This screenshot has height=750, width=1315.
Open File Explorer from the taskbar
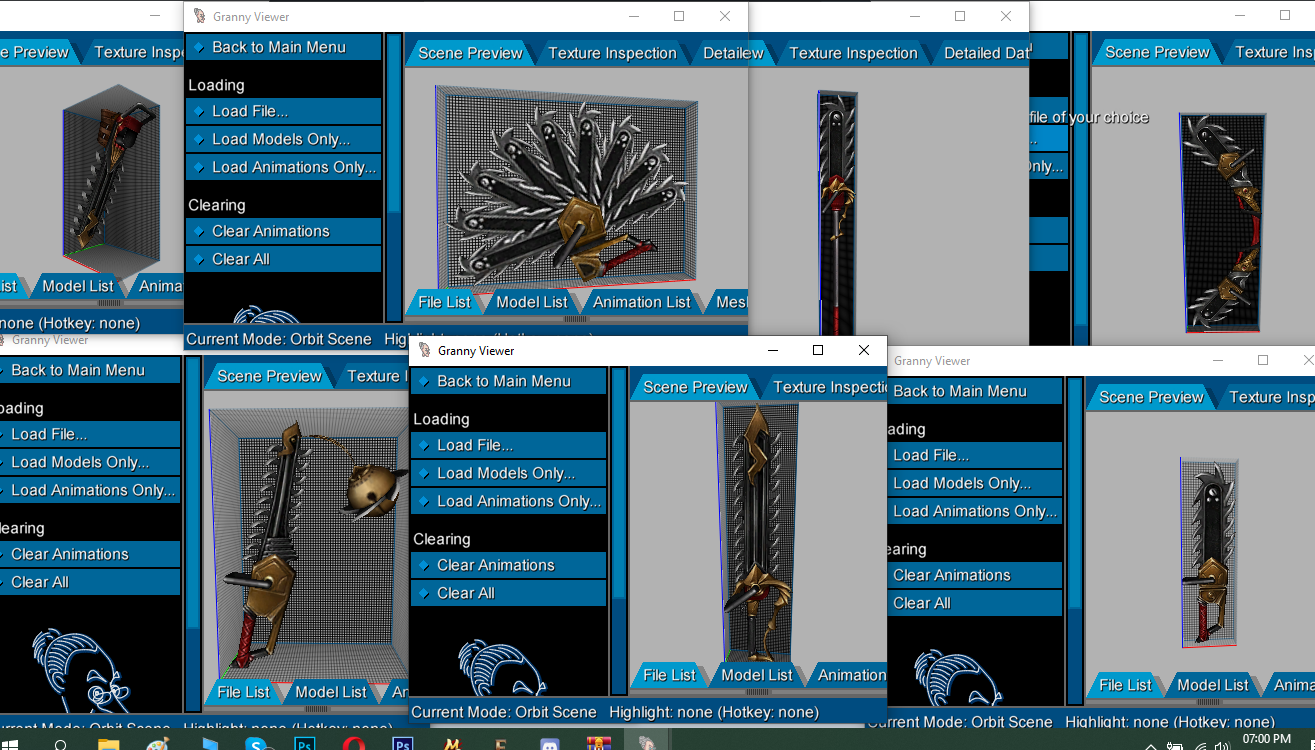108,744
